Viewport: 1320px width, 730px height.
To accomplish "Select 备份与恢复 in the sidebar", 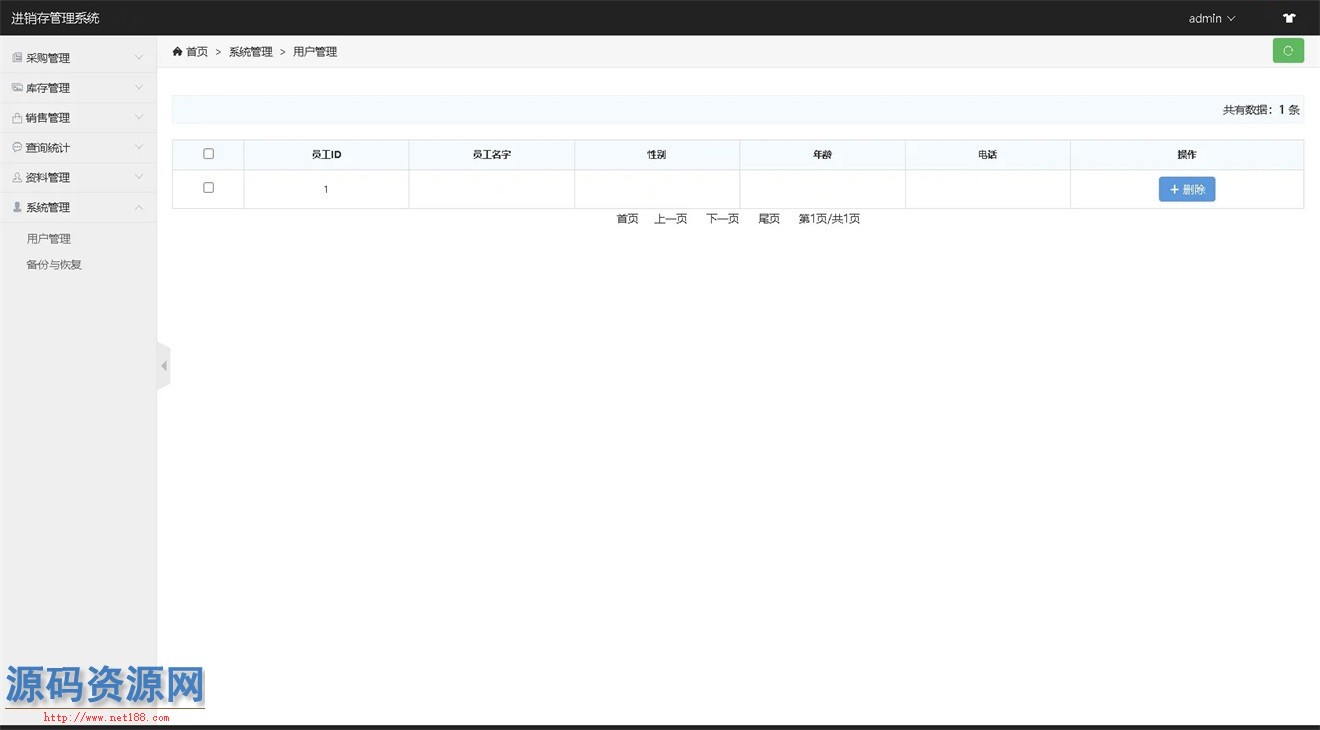I will pyautogui.click(x=54, y=265).
